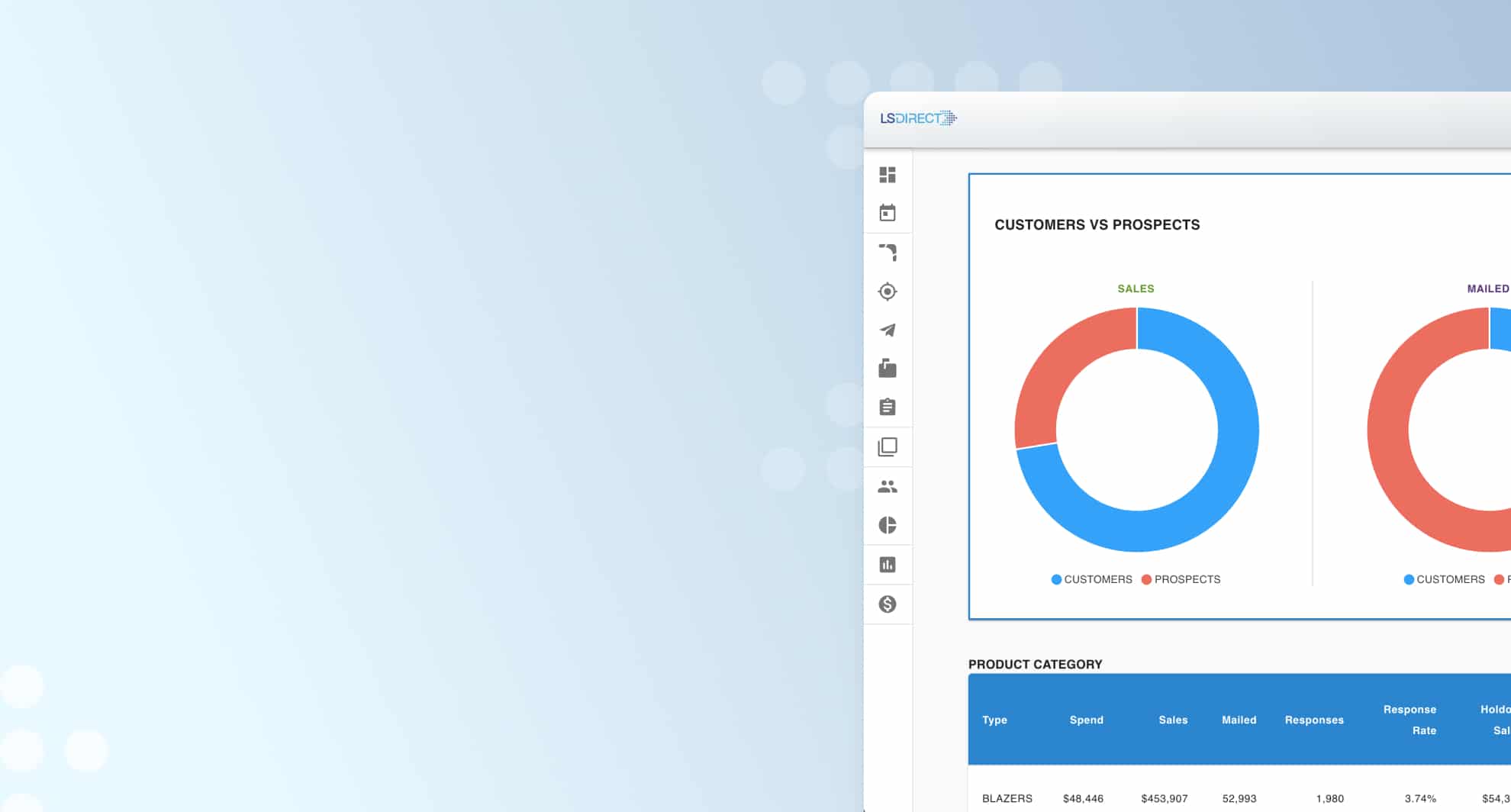Click the calendar icon in sidebar

coord(887,213)
